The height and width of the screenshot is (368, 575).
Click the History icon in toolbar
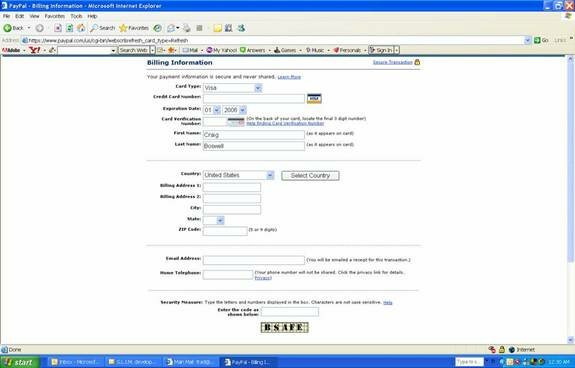pyautogui.click(x=157, y=28)
